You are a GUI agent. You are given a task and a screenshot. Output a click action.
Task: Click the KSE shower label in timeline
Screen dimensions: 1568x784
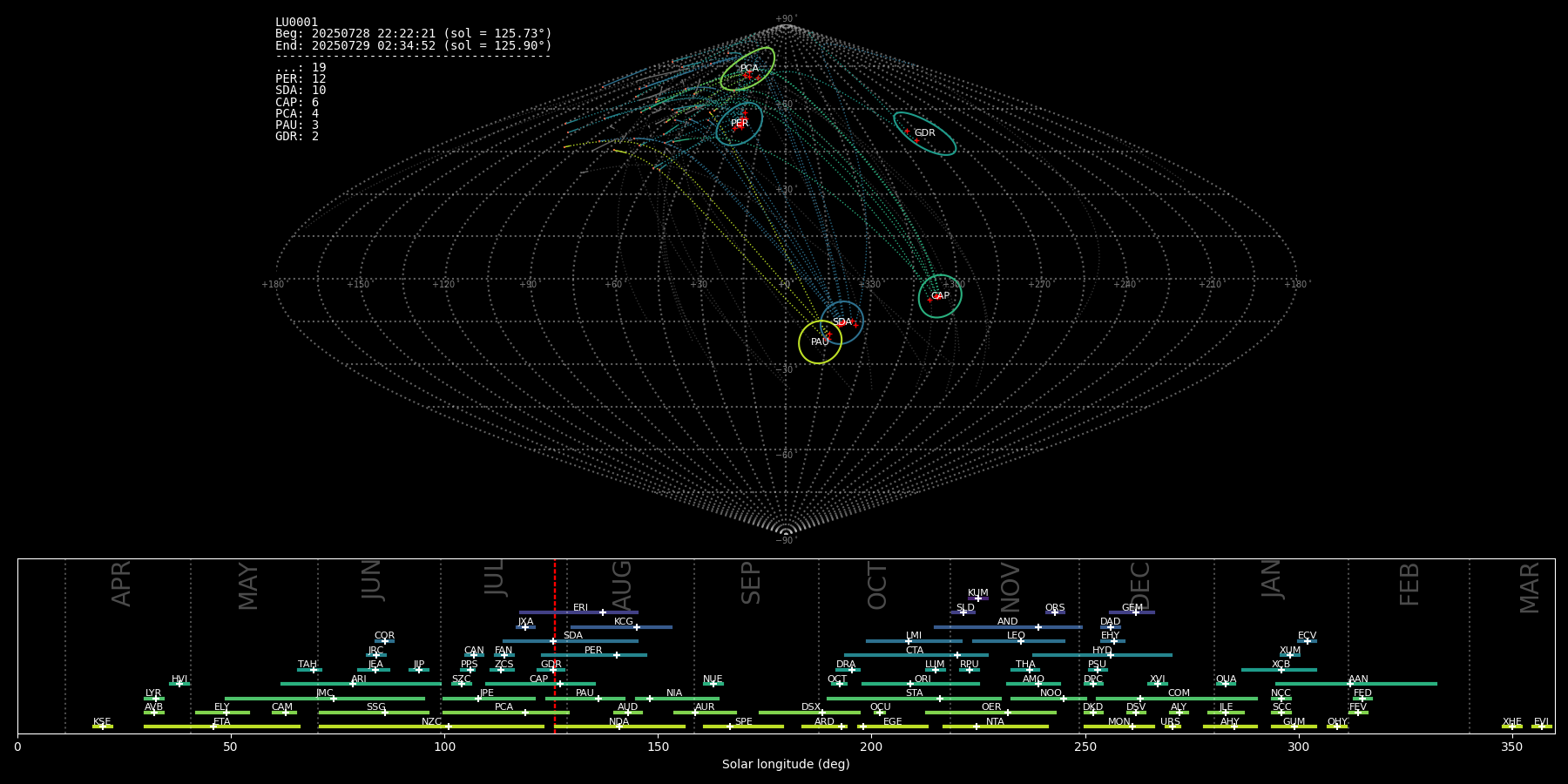[102, 722]
